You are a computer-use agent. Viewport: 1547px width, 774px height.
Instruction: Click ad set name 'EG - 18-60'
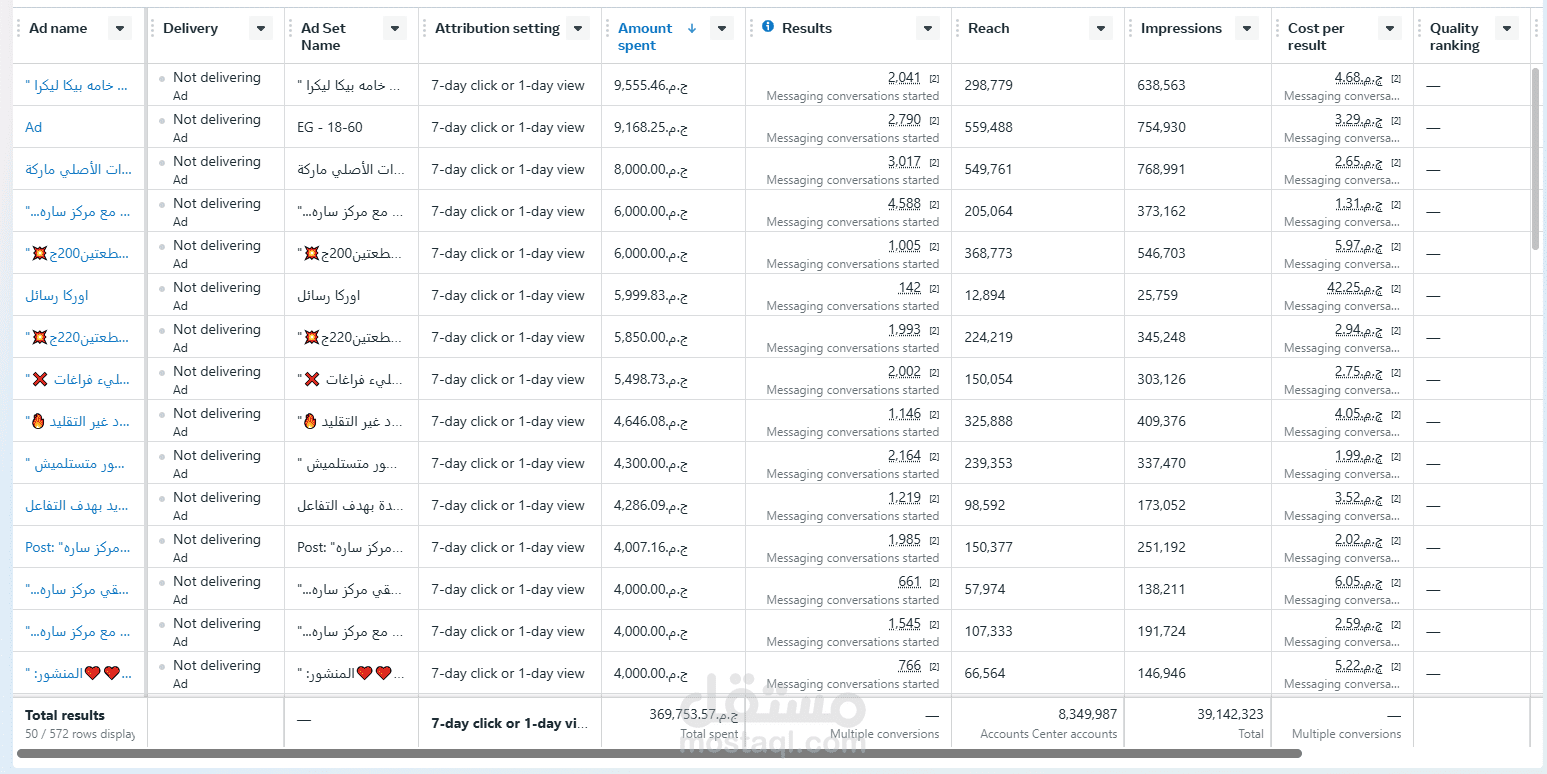330,127
